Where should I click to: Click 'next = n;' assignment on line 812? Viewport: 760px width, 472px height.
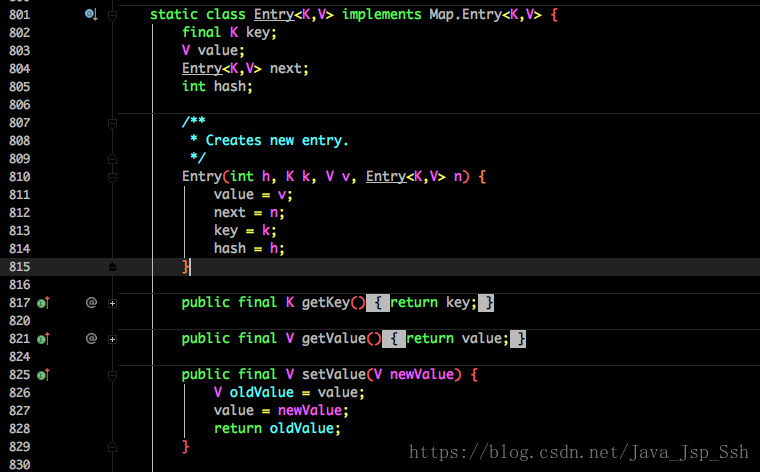pos(249,212)
